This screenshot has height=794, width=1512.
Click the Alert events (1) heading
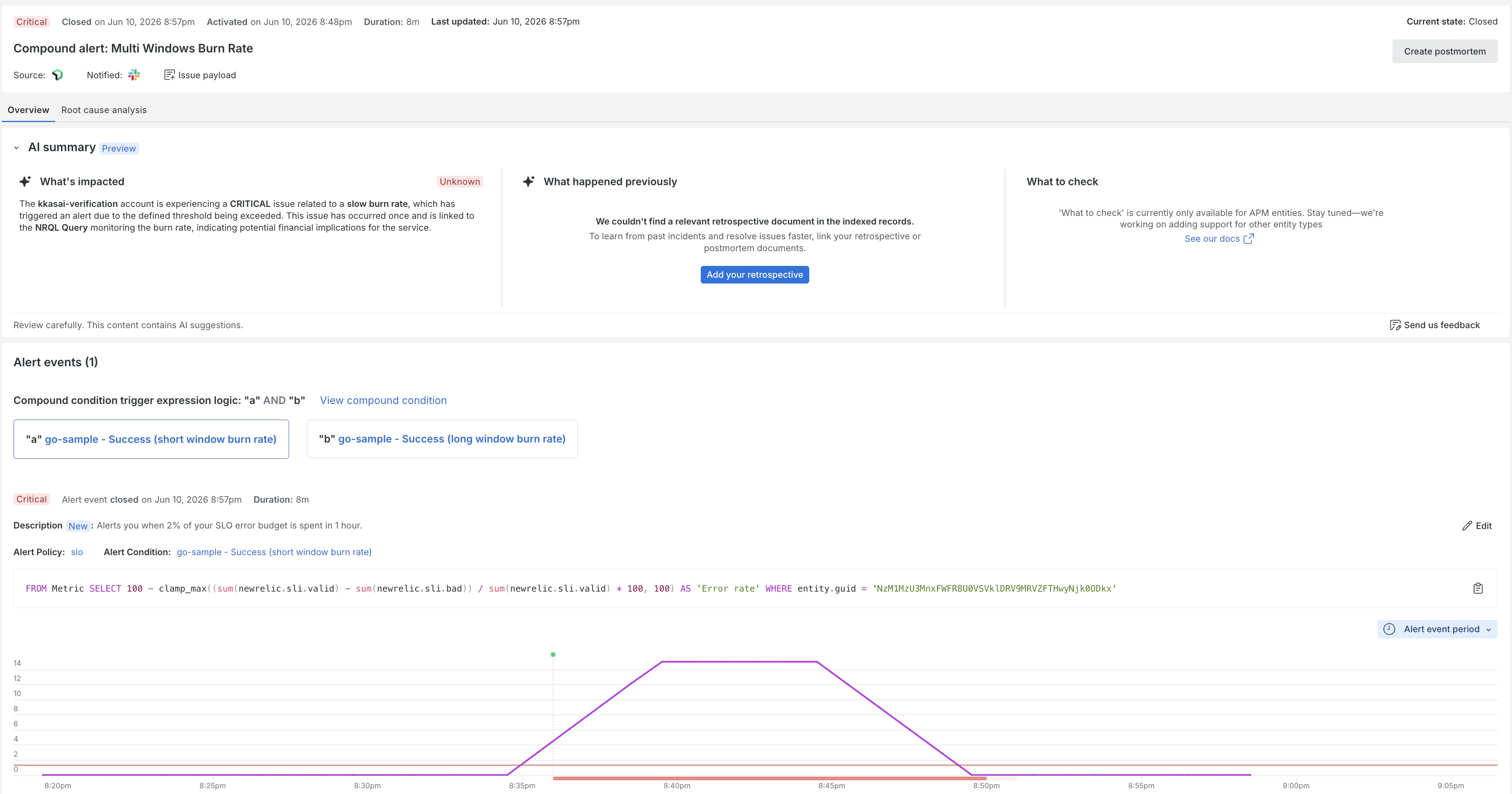click(x=56, y=362)
